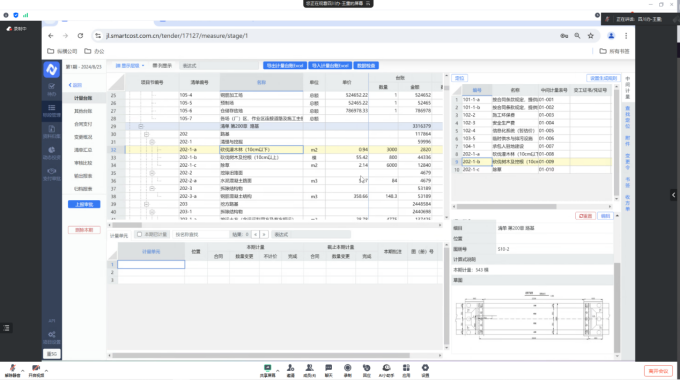Click the site info icon in address bar
Screen dimensions: 680x380
[x=98, y=36]
